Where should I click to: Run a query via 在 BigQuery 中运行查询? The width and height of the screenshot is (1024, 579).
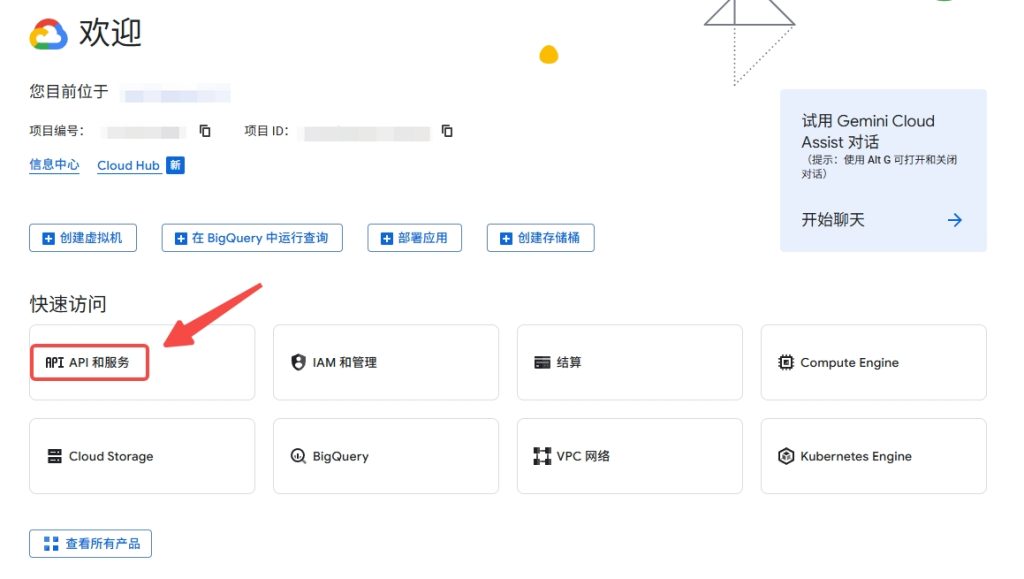click(x=252, y=238)
